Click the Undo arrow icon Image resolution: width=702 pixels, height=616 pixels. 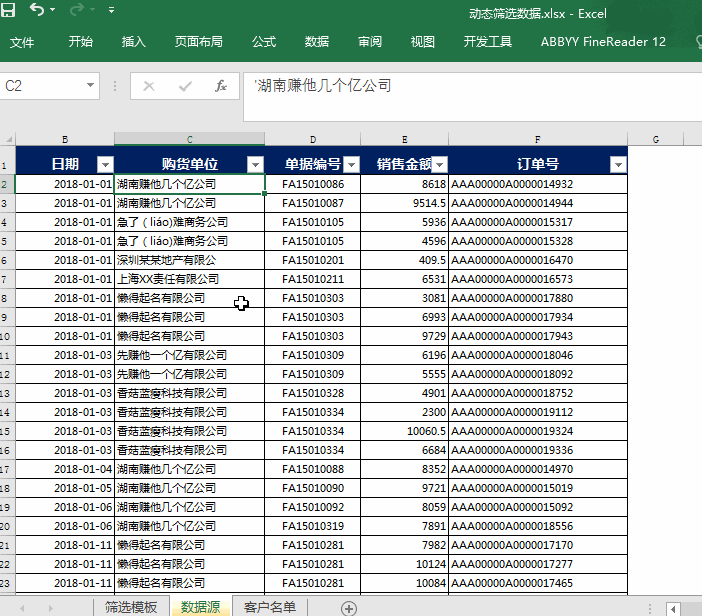tap(37, 9)
